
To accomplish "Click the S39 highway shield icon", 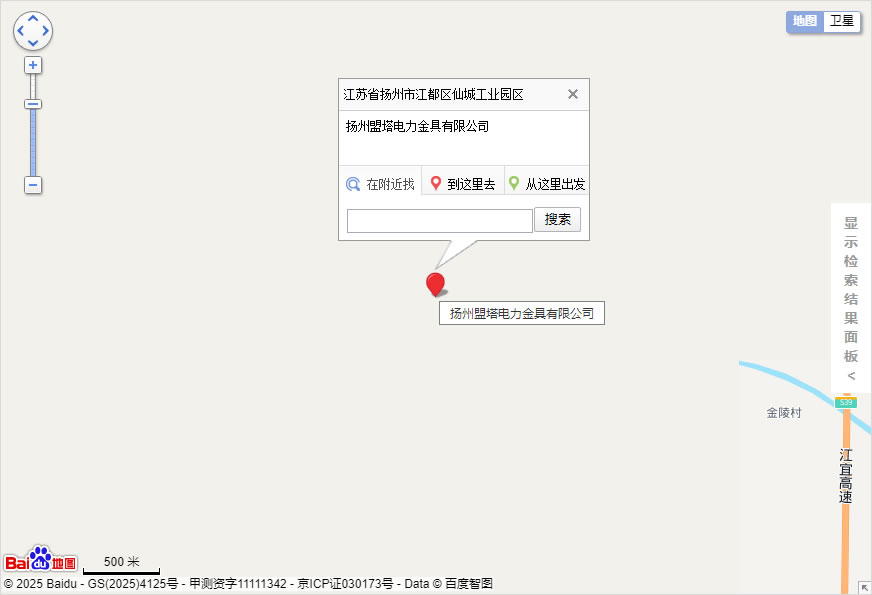I will coord(846,402).
